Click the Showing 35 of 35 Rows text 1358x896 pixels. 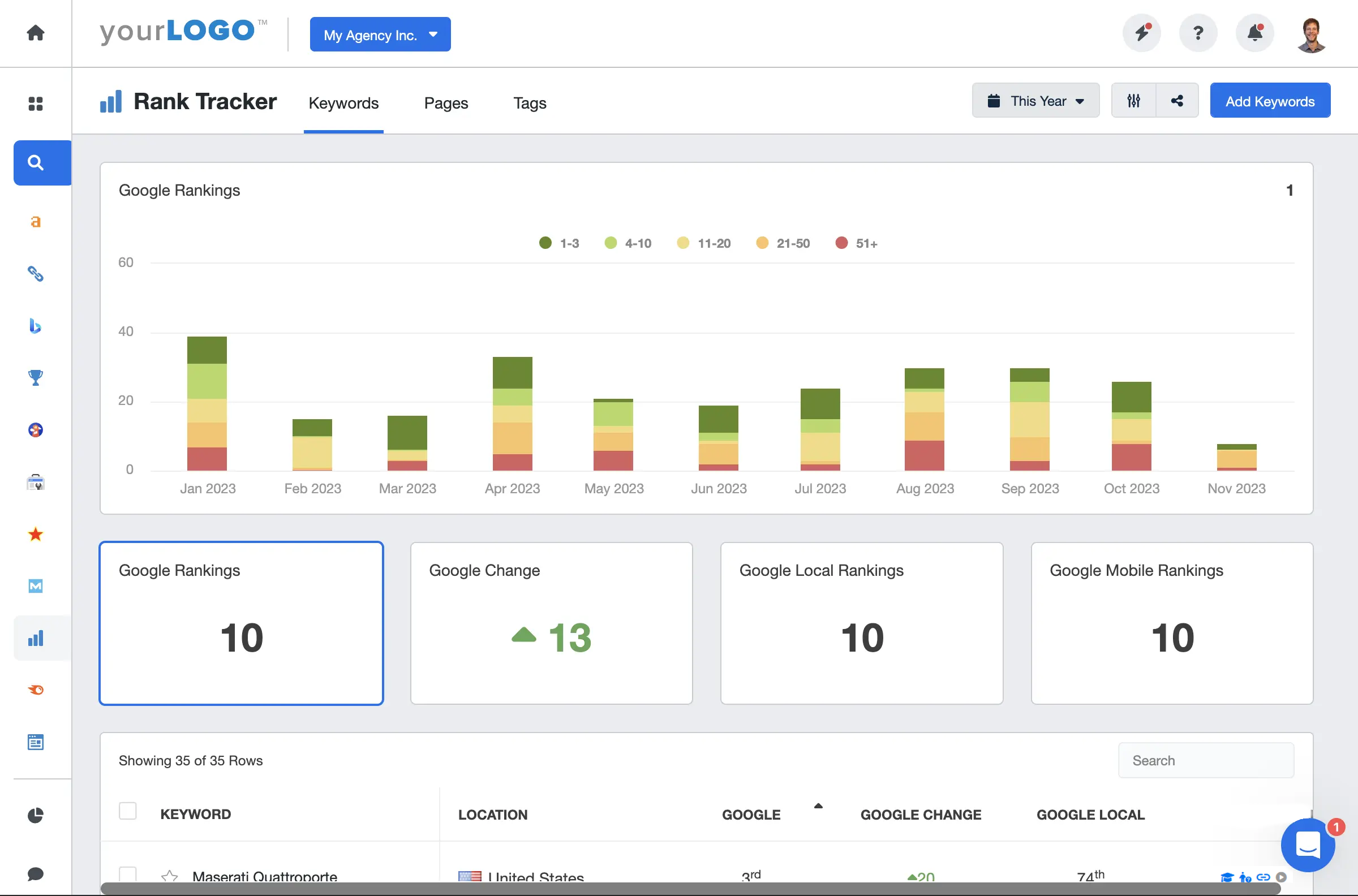pos(190,761)
